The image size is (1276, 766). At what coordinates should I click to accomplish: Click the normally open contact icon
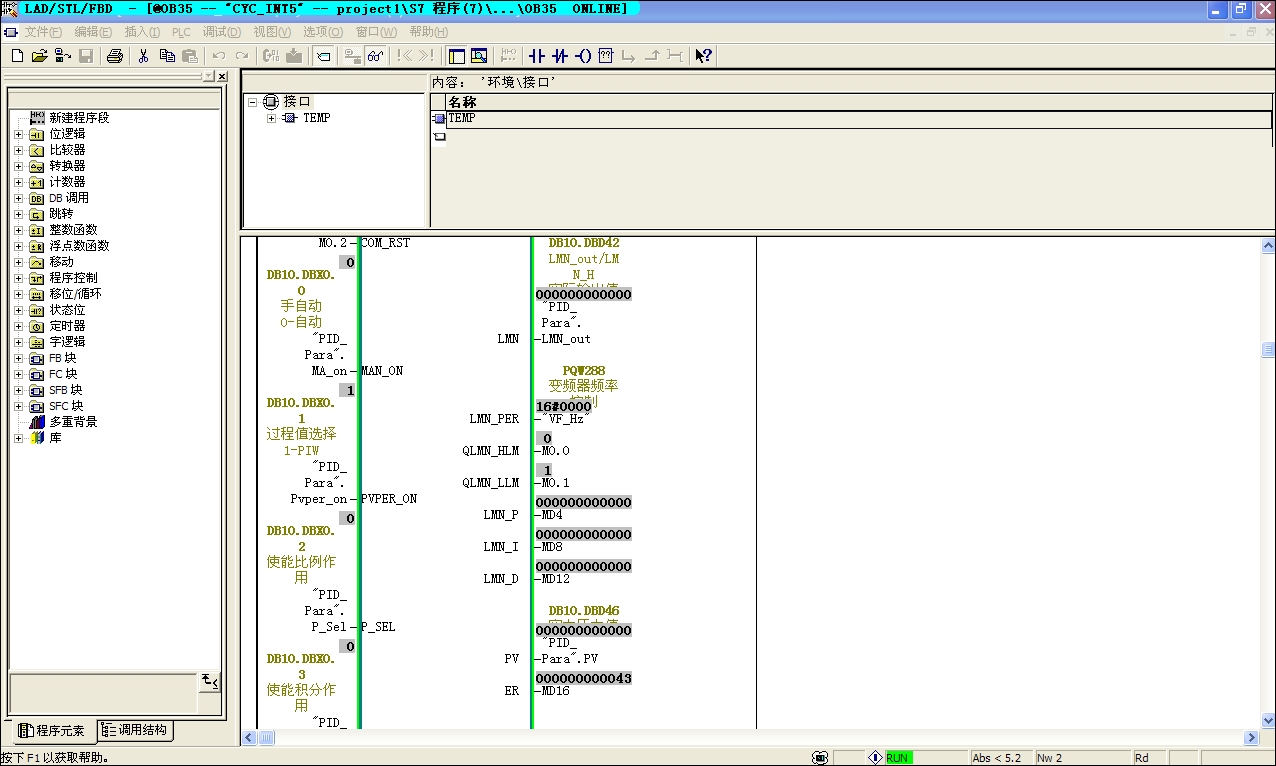pyautogui.click(x=536, y=56)
